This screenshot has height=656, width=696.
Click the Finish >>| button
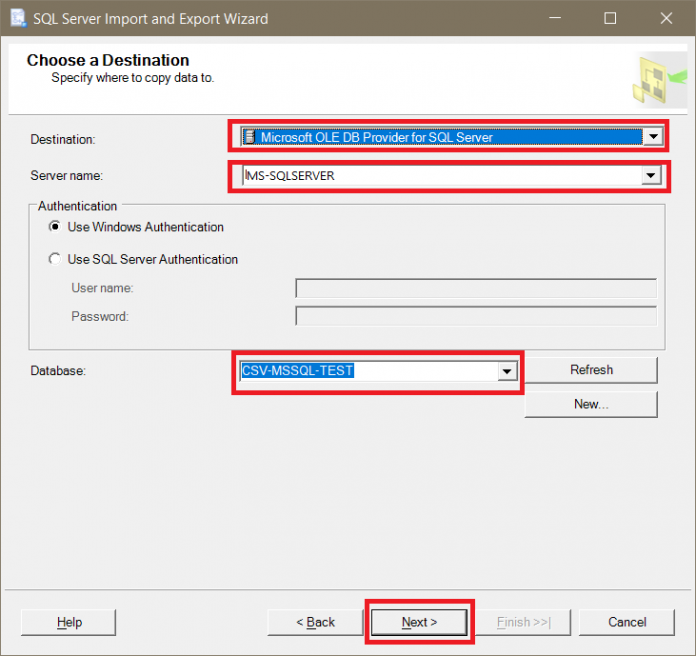pos(523,622)
